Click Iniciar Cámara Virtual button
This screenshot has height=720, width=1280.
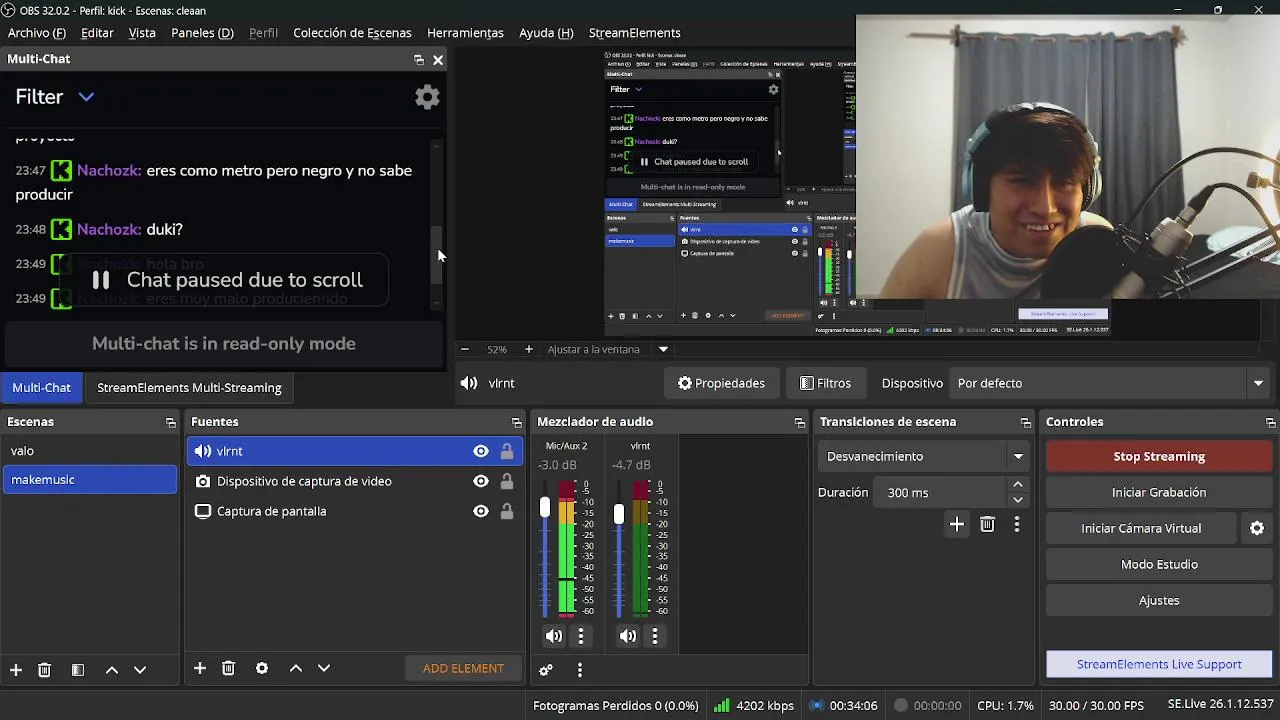click(1141, 528)
